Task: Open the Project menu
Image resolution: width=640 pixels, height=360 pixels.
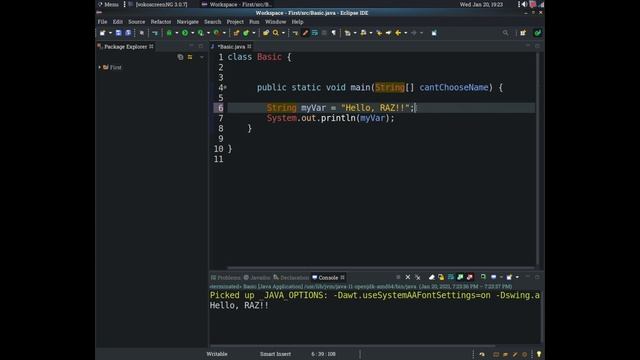Action: 235,22
